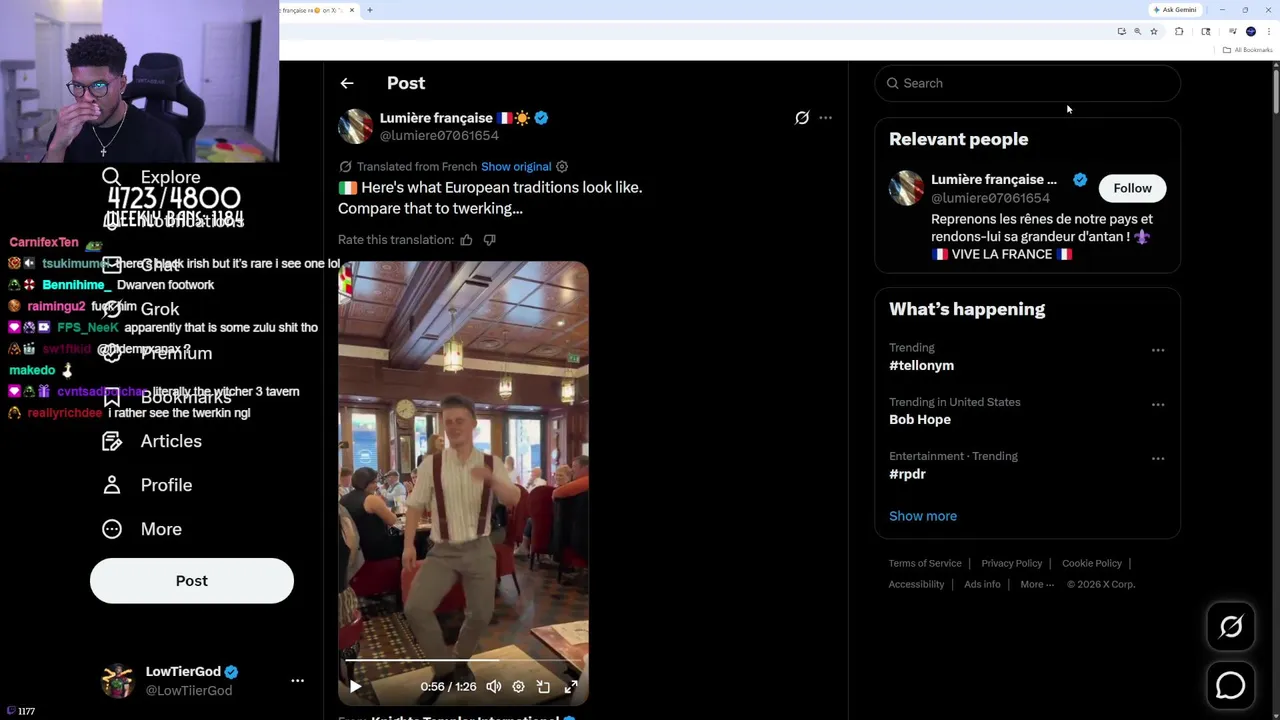Open Terms of Service
This screenshot has width=1280, height=720.
(x=925, y=564)
